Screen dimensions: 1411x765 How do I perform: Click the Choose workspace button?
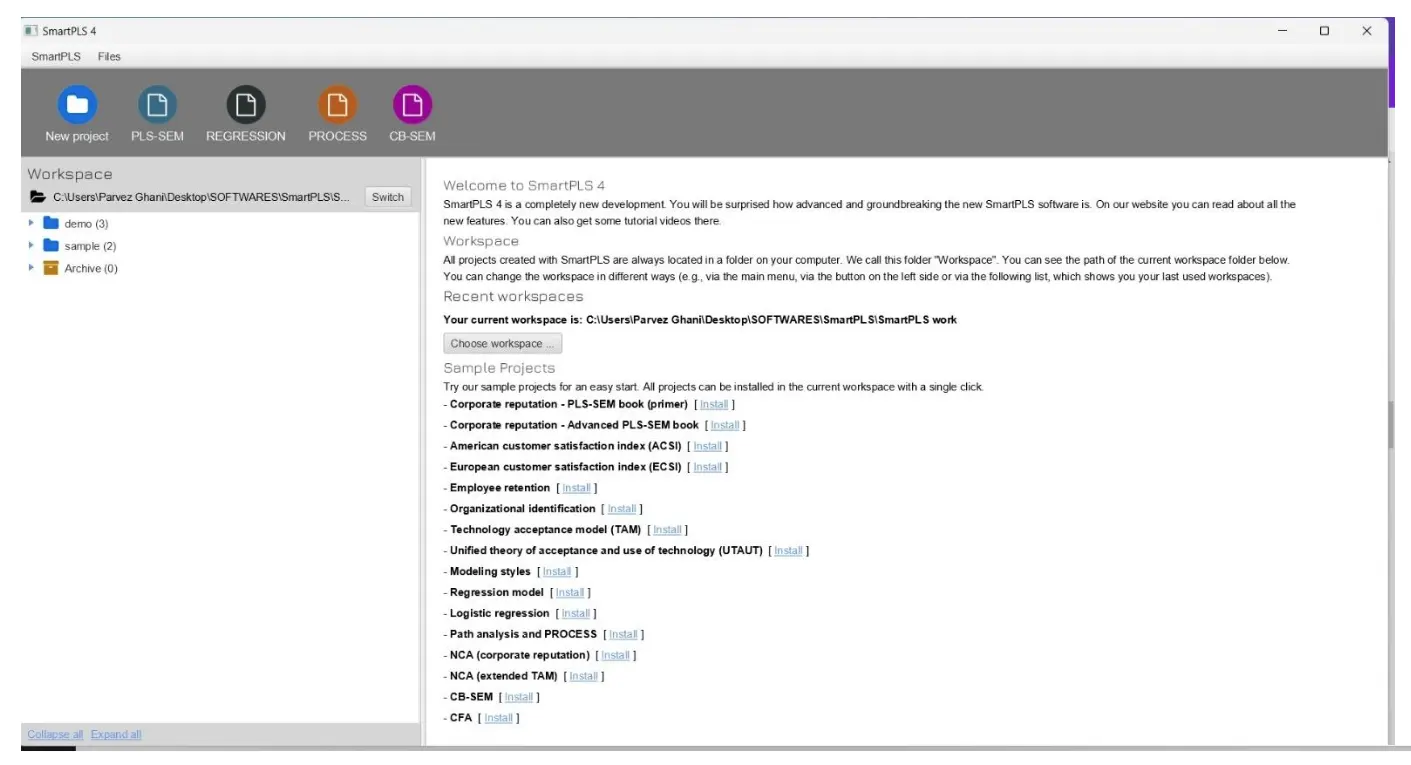[502, 344]
